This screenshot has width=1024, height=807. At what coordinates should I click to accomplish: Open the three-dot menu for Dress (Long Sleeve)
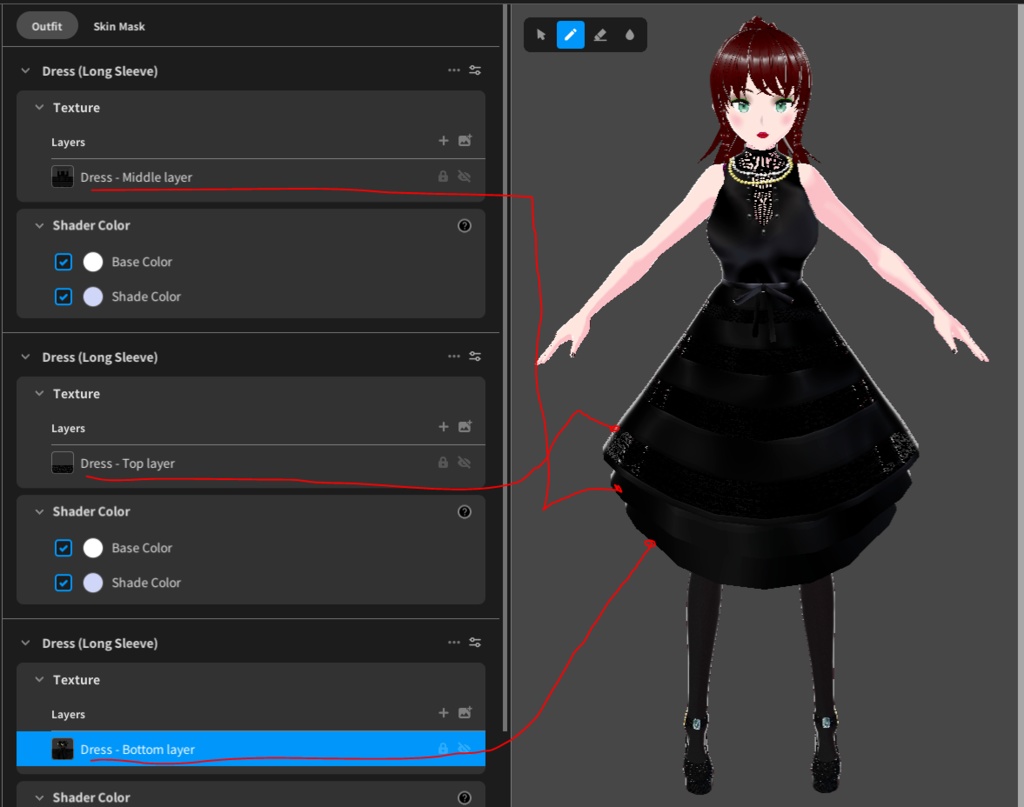454,70
